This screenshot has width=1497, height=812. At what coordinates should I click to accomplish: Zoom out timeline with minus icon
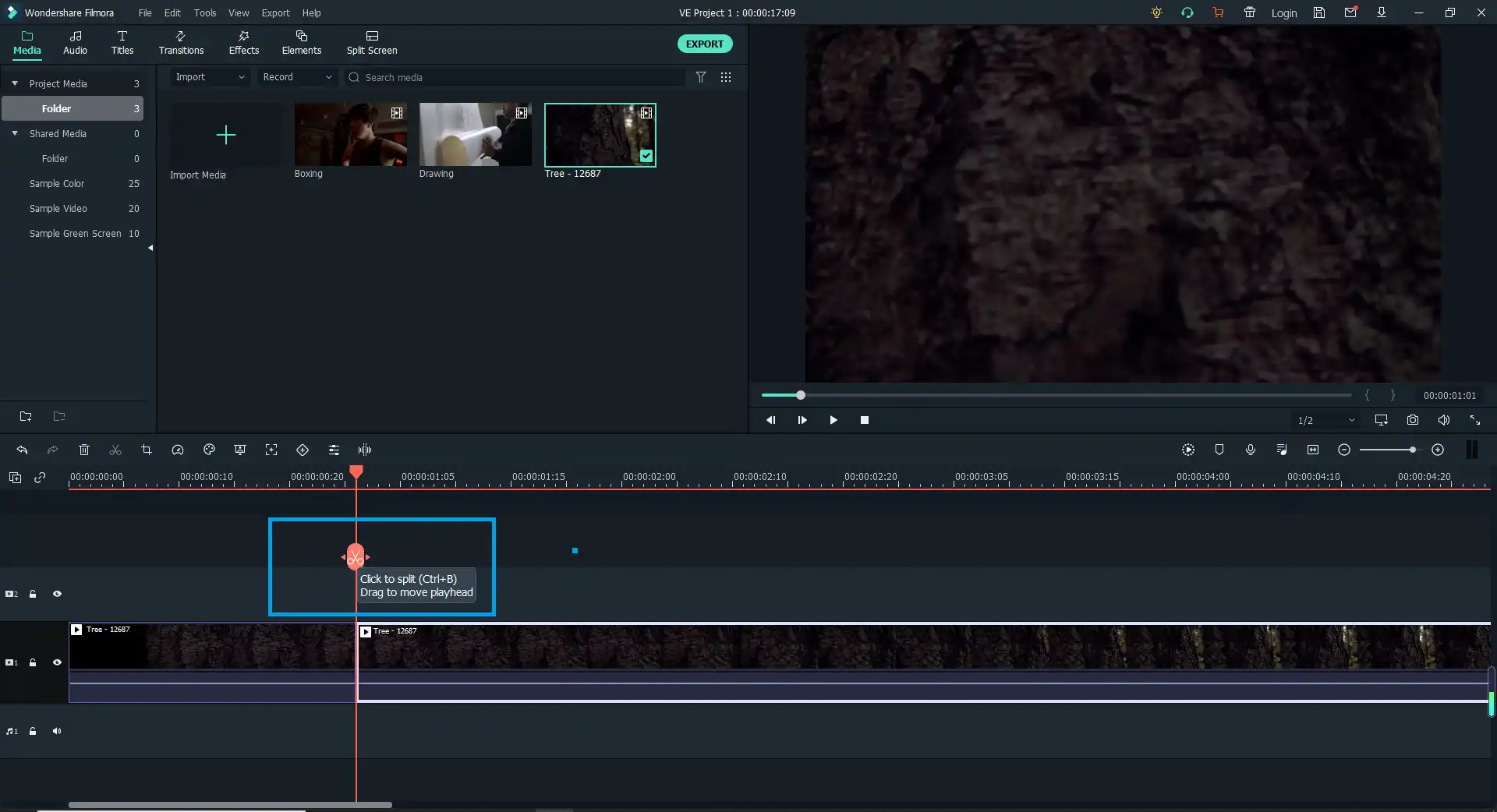(x=1344, y=450)
